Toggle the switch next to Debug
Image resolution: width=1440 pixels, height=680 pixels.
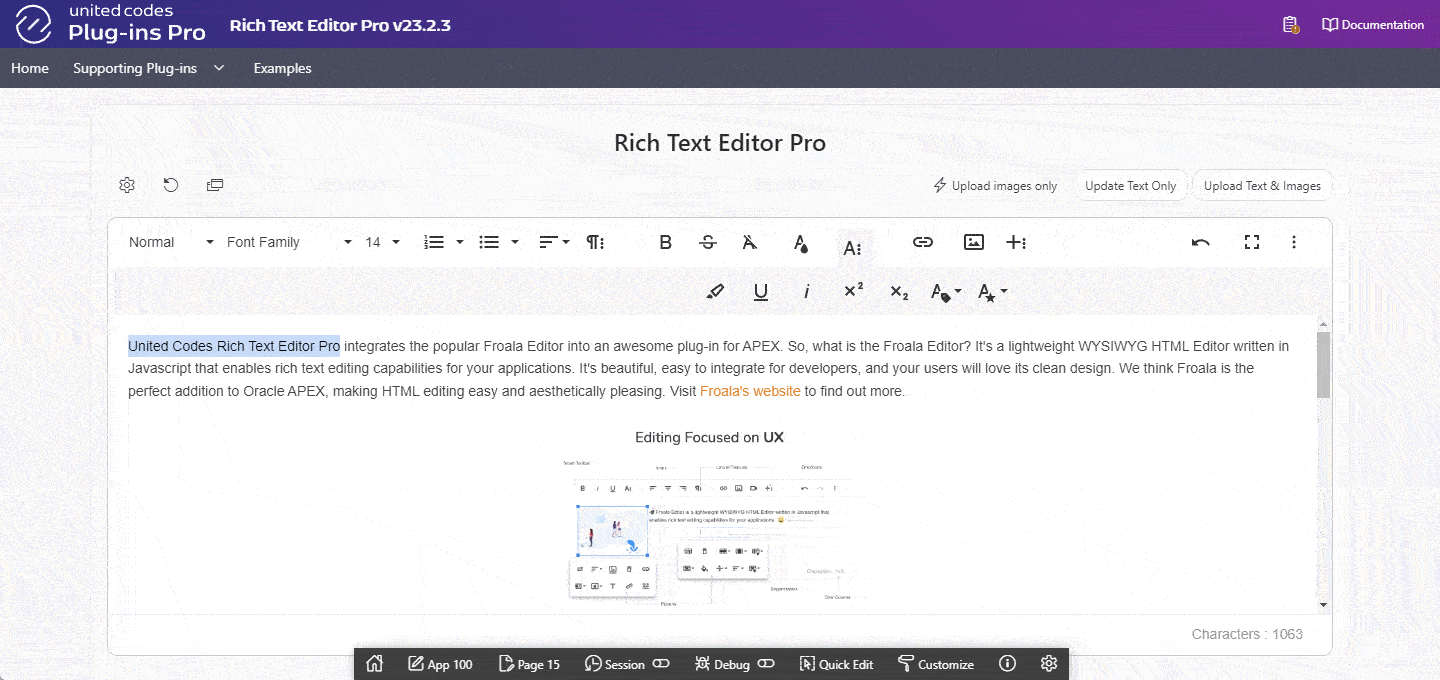[x=766, y=664]
